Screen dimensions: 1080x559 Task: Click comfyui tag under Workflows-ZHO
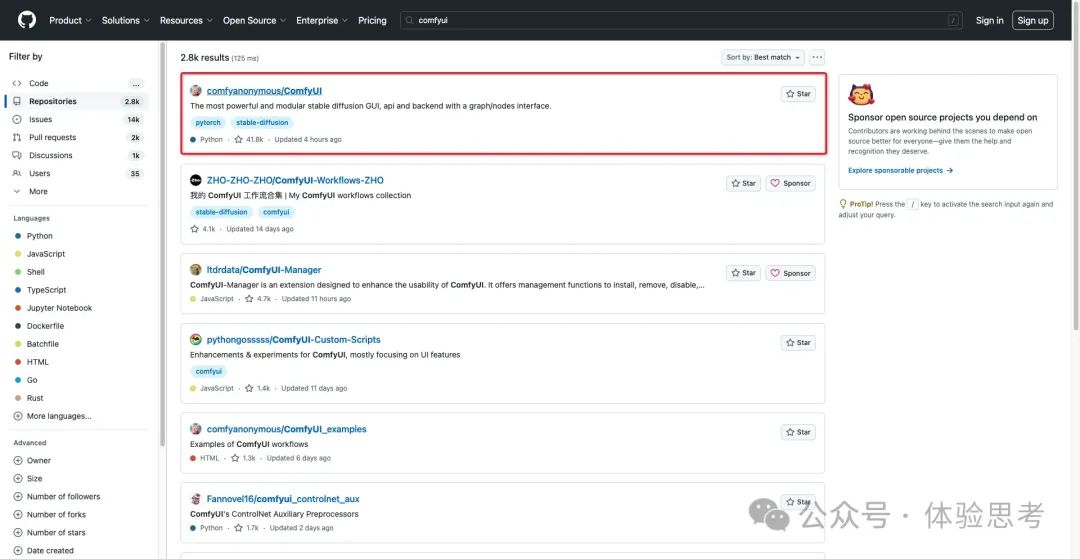click(x=276, y=212)
